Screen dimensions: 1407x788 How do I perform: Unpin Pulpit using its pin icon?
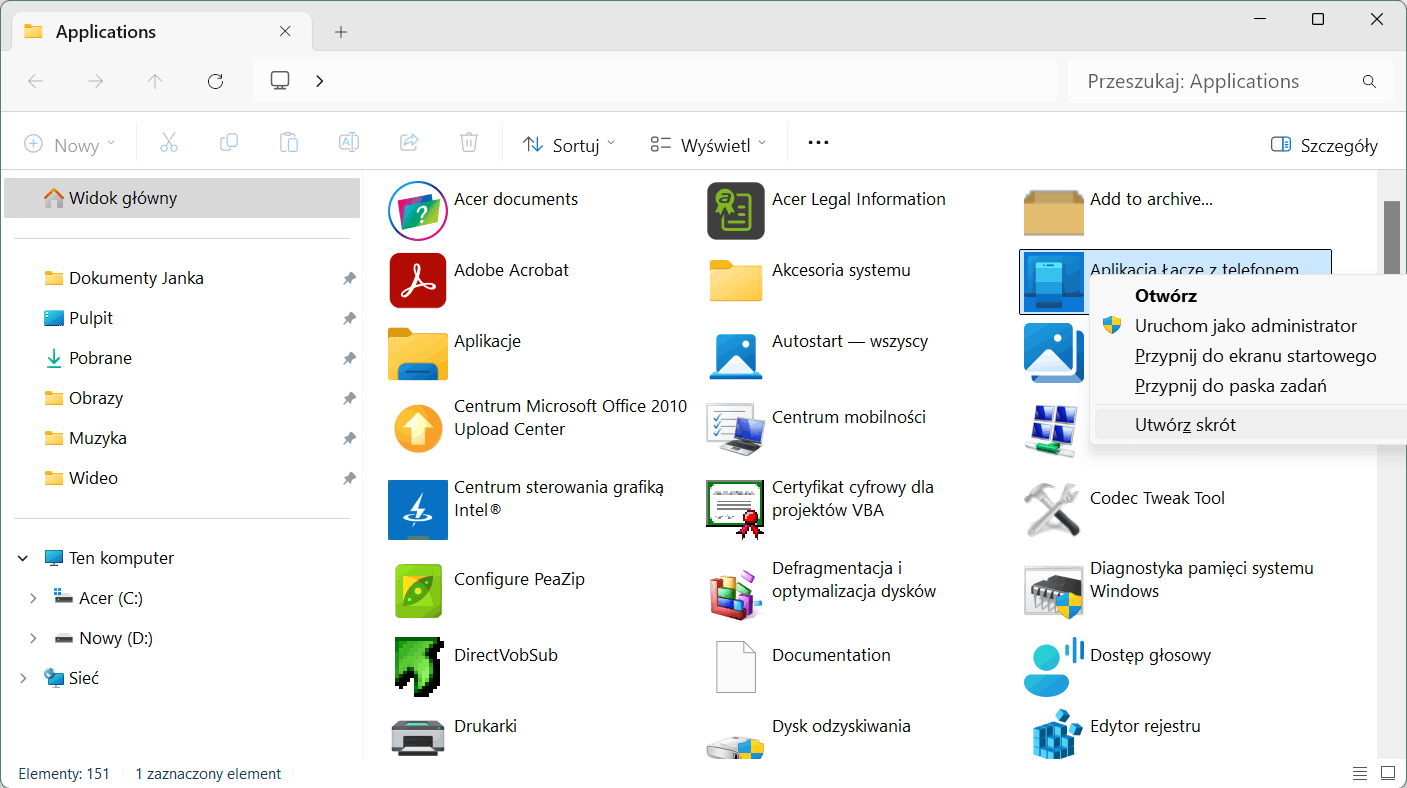click(349, 318)
